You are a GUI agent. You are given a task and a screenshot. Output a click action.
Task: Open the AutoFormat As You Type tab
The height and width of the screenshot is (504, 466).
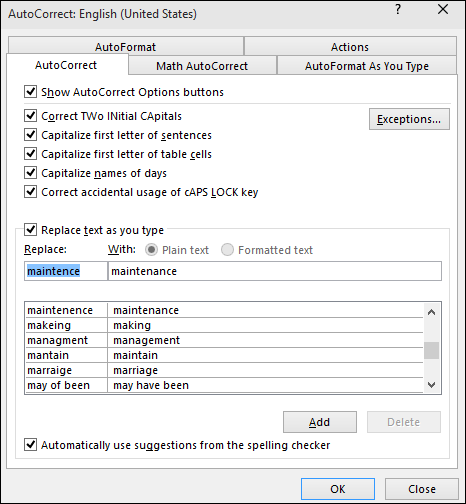(x=367, y=66)
